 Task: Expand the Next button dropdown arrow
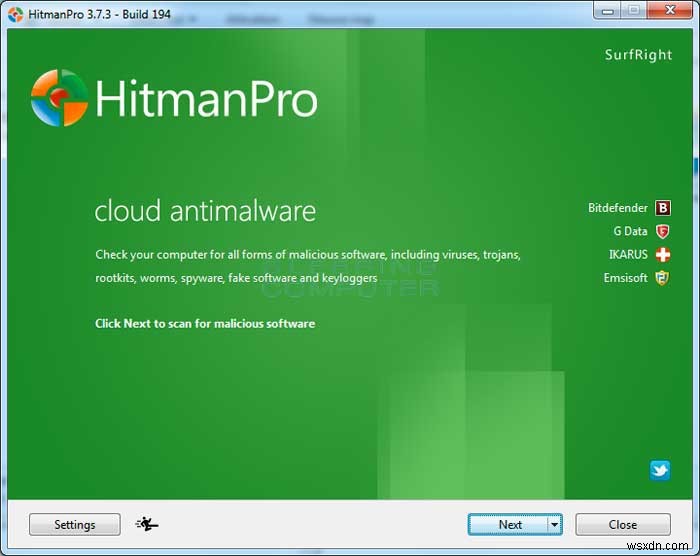554,524
